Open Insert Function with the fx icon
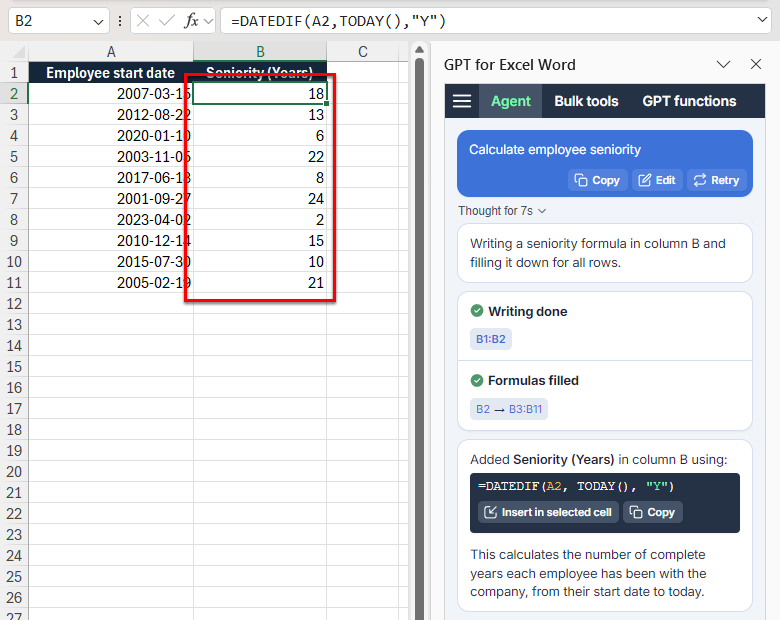 191,21
